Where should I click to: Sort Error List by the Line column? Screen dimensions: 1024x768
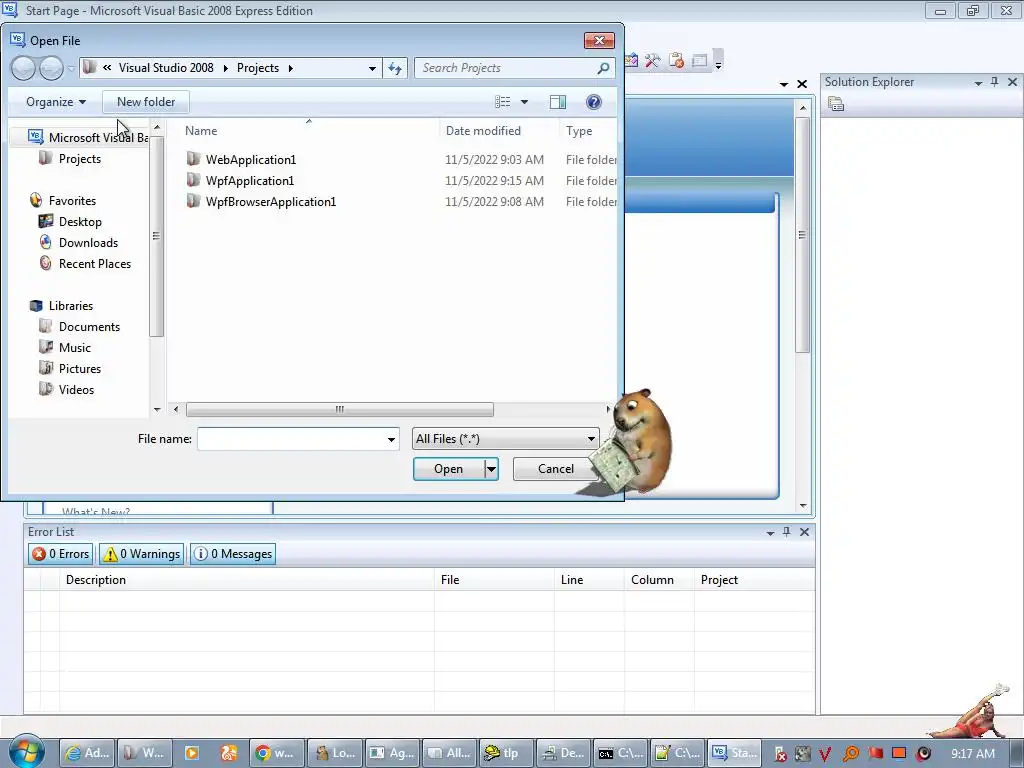click(x=590, y=580)
